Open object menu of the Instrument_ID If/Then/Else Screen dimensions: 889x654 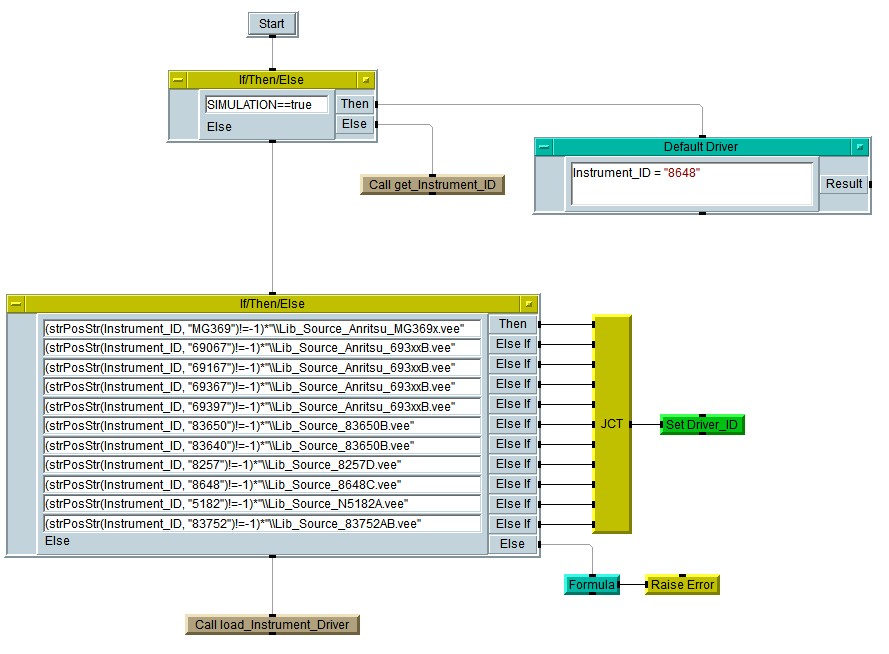click(x=17, y=304)
